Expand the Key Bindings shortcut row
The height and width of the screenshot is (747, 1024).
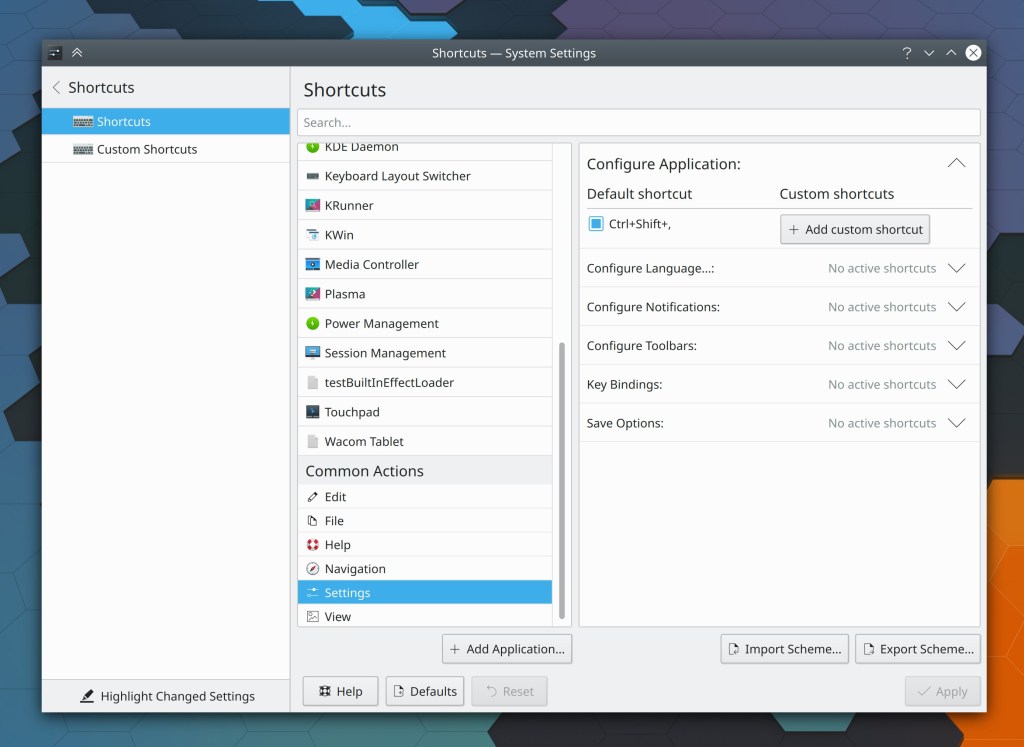[x=956, y=384]
